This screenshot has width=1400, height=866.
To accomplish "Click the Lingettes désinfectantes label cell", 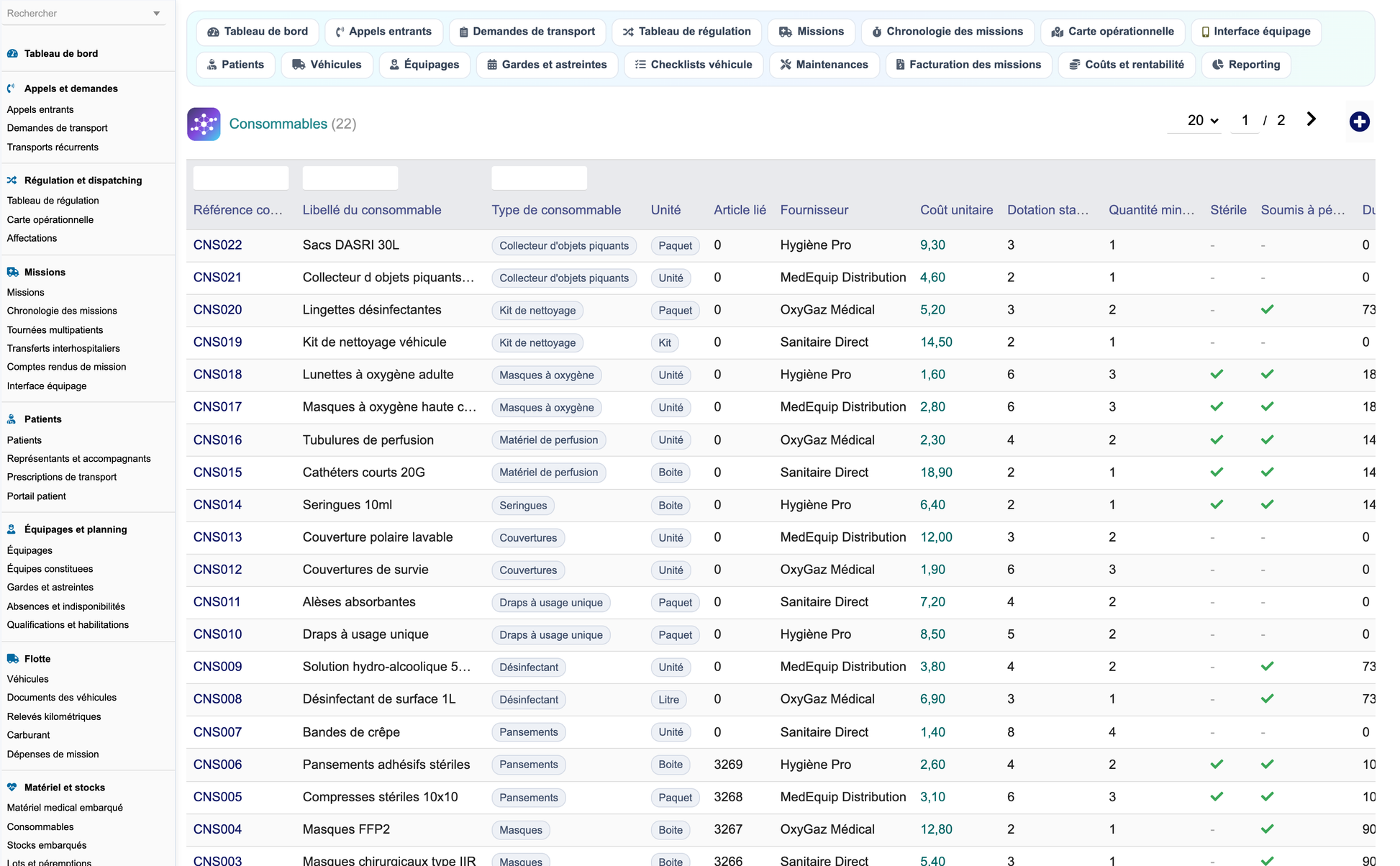I will click(x=372, y=309).
